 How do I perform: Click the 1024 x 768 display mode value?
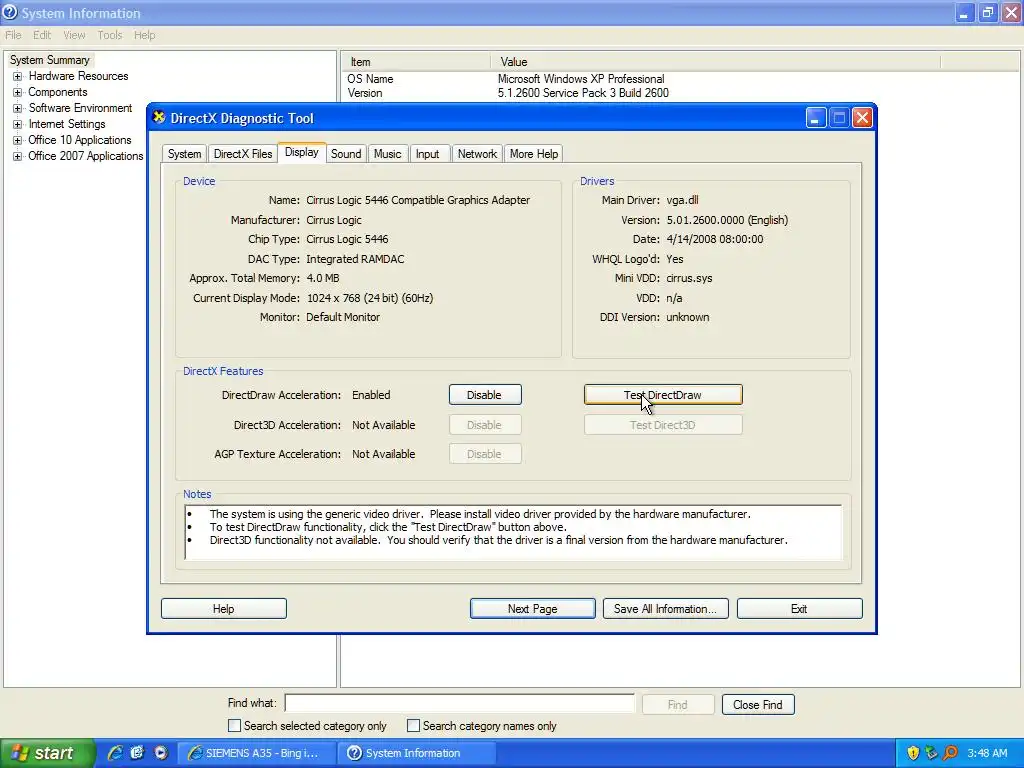click(370, 298)
